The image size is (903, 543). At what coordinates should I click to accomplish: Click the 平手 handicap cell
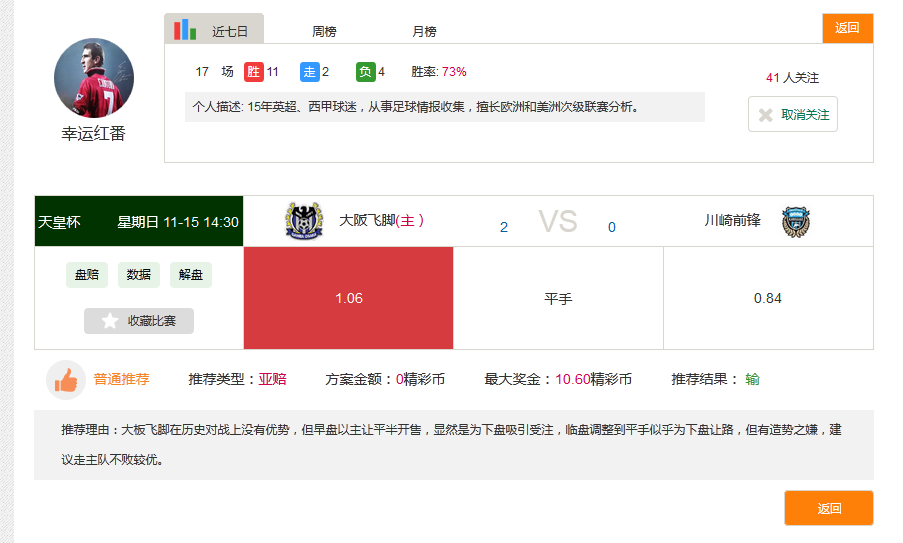click(558, 298)
